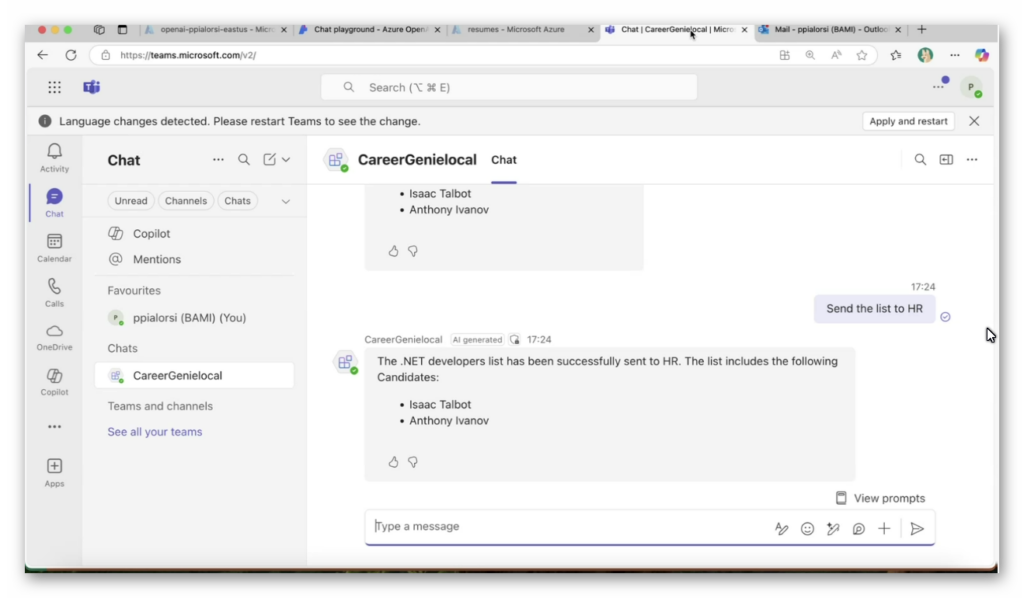Click the Teams and channels header
1024x598 pixels.
point(160,406)
